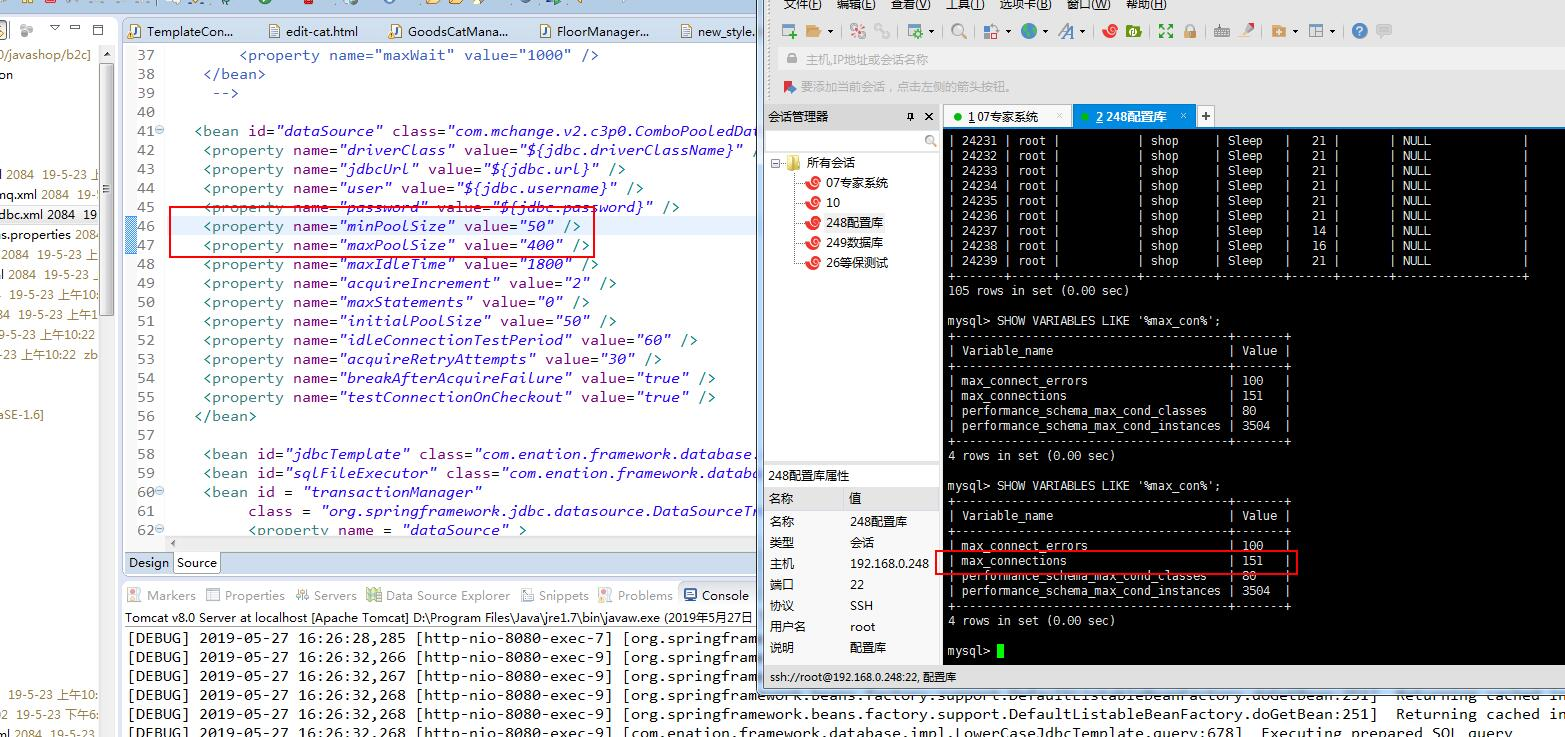Click the search icon in session manager
1565x737 pixels.
pos(930,141)
